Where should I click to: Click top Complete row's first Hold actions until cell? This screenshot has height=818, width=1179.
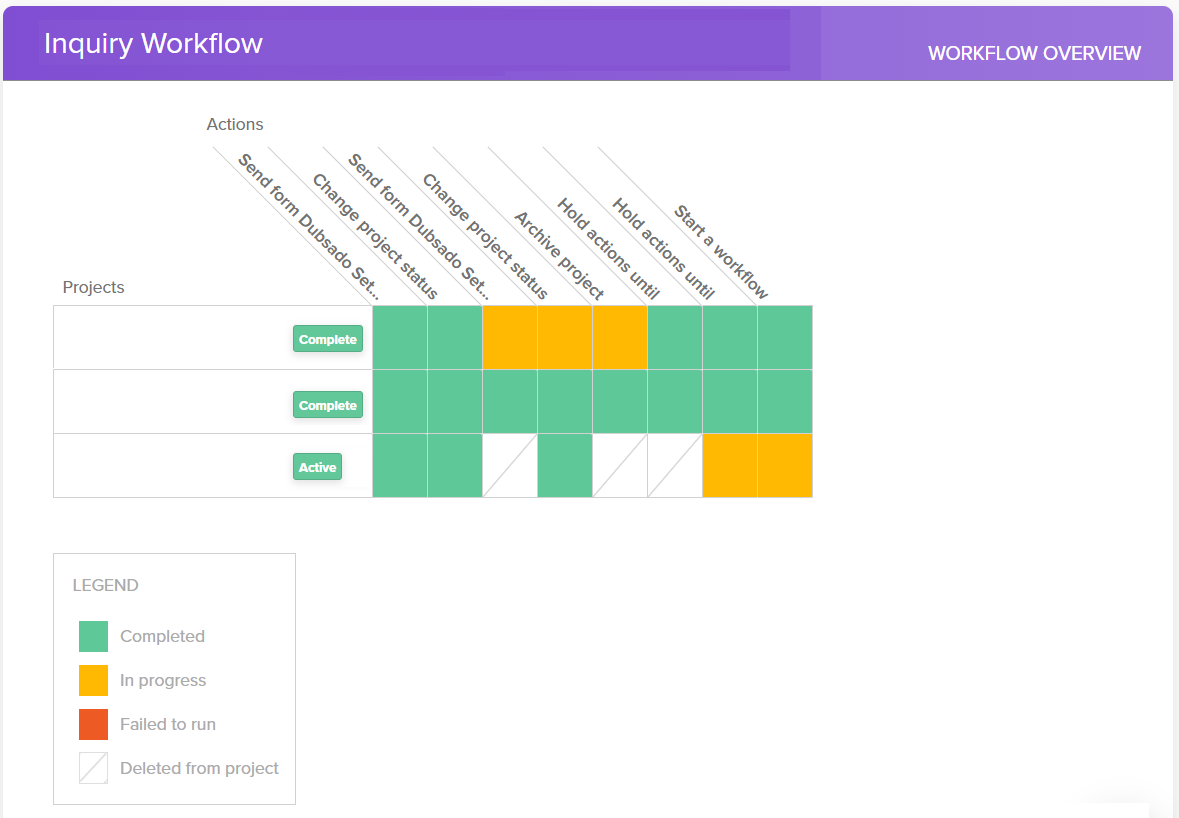674,338
